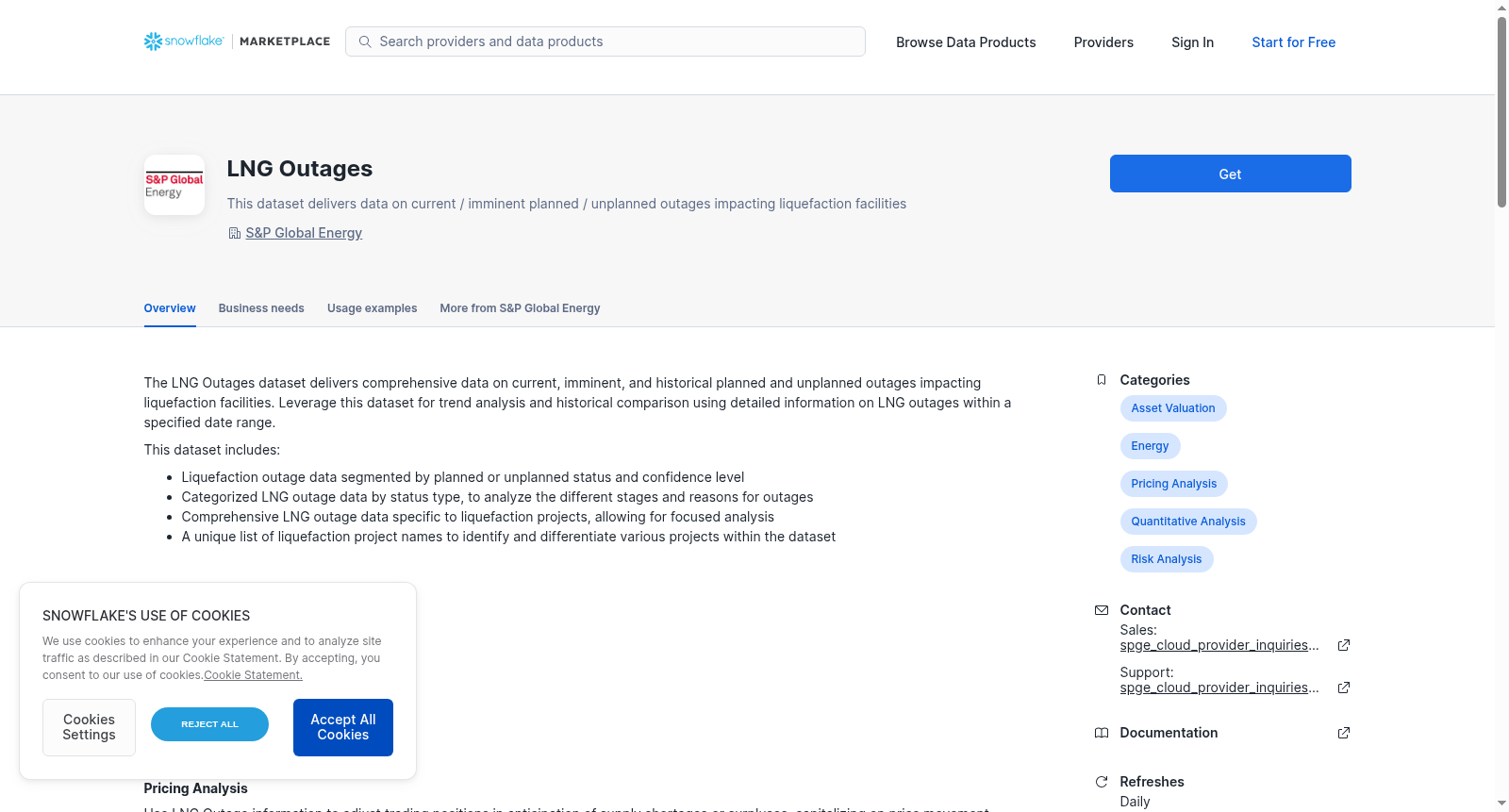
Task: Click the Snowflake Marketplace logo
Action: 237,41
